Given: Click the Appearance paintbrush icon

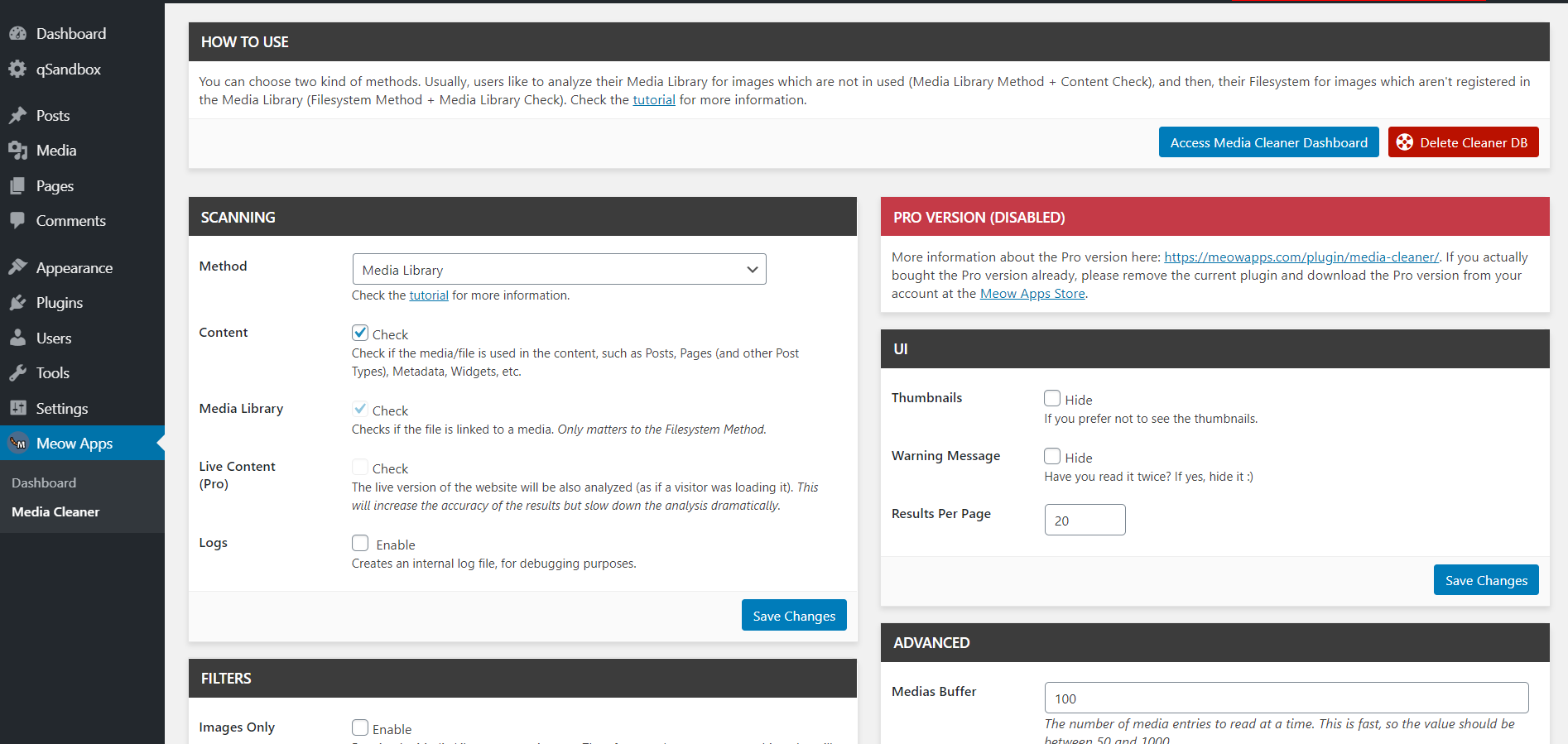Looking at the screenshot, I should tap(17, 267).
